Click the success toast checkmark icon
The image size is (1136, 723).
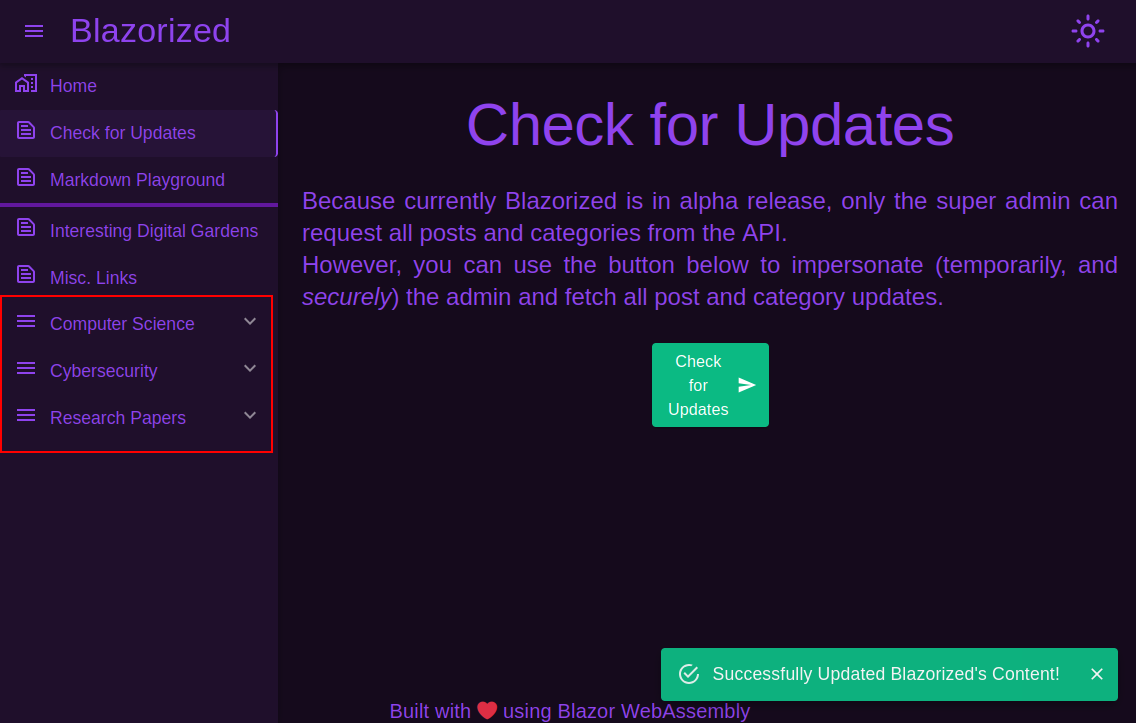(x=689, y=674)
